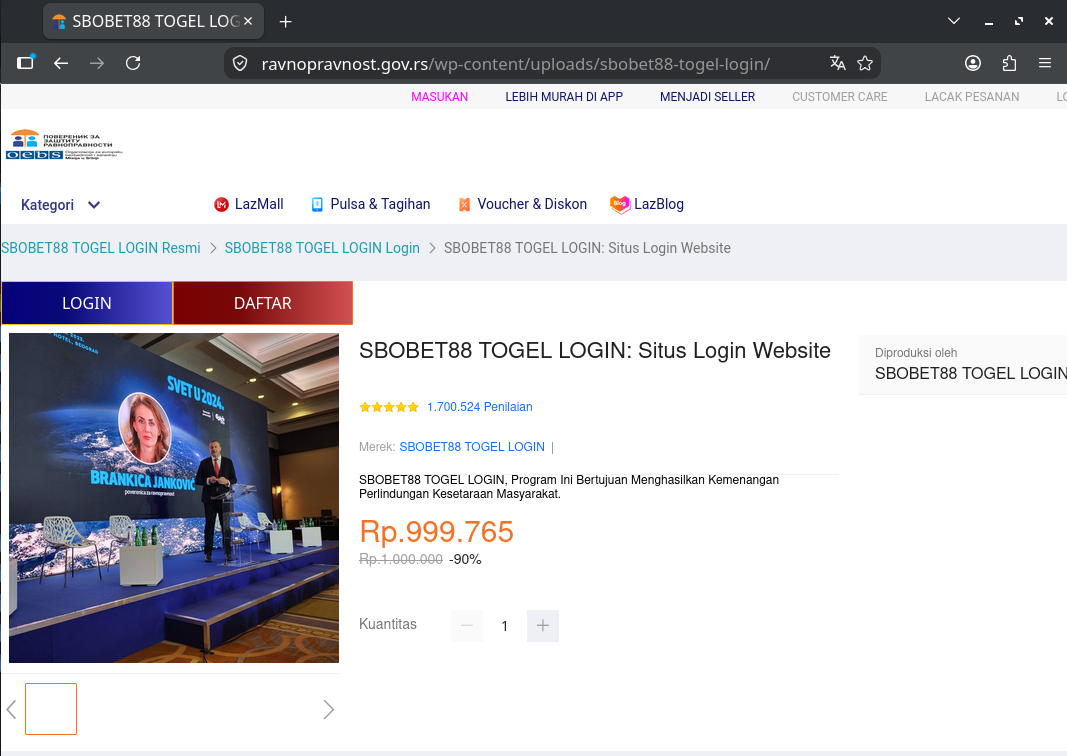Increase quantity with plus button
Screen dimensions: 1067x756
(x=543, y=625)
